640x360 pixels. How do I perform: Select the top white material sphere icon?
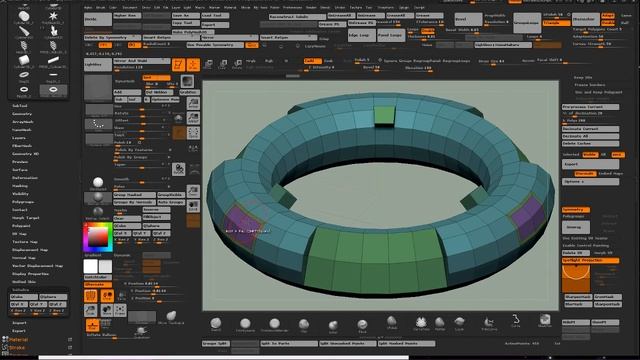(98, 182)
